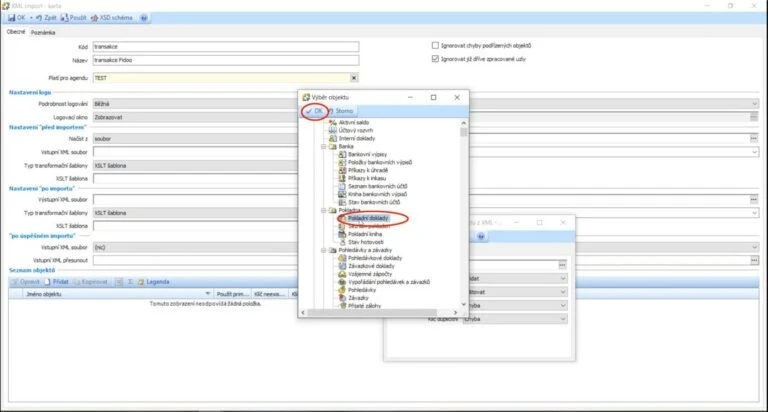Collapse the Pohledávky a závazky folder

tap(324, 250)
